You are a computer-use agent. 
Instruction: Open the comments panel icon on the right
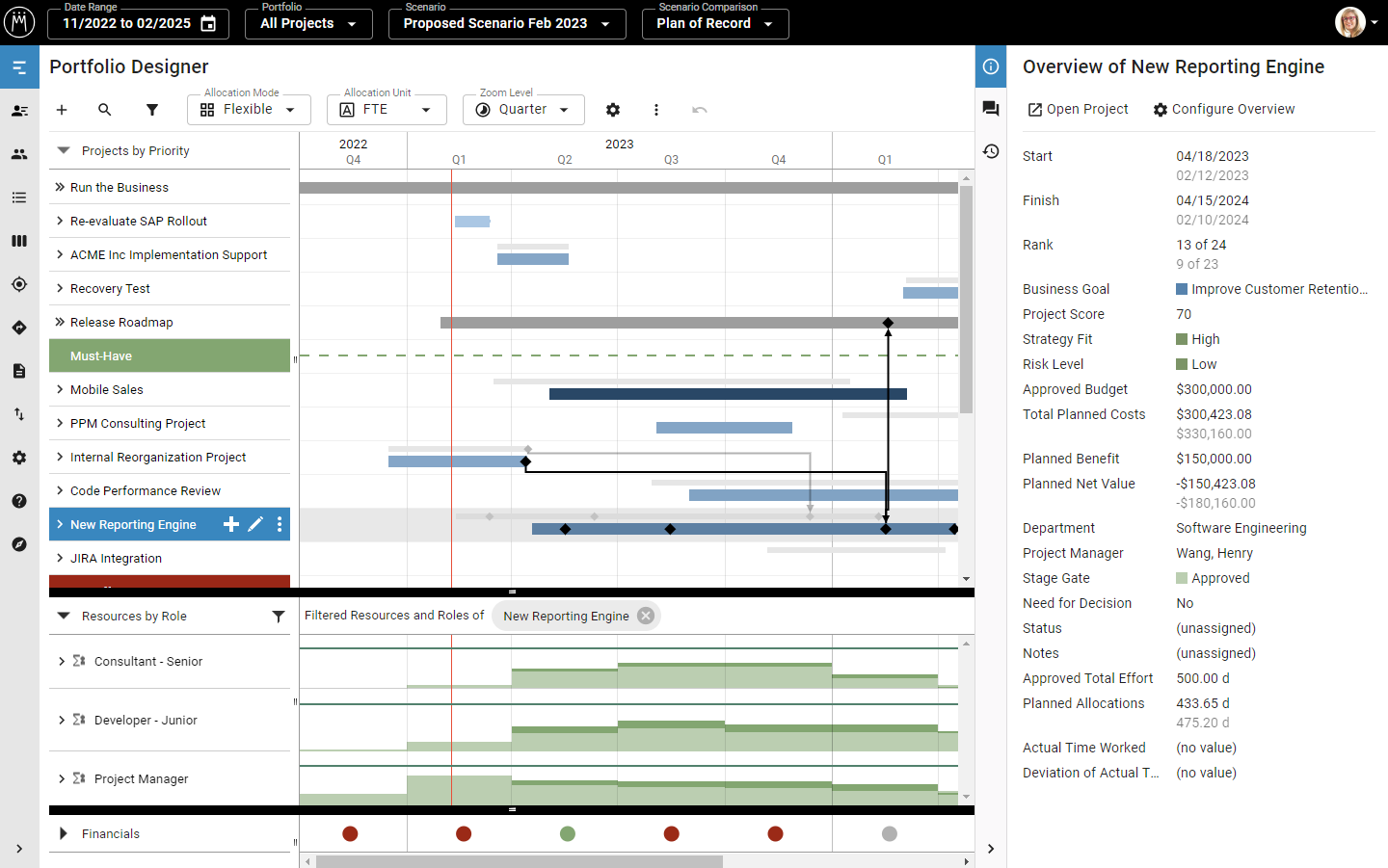[990, 109]
